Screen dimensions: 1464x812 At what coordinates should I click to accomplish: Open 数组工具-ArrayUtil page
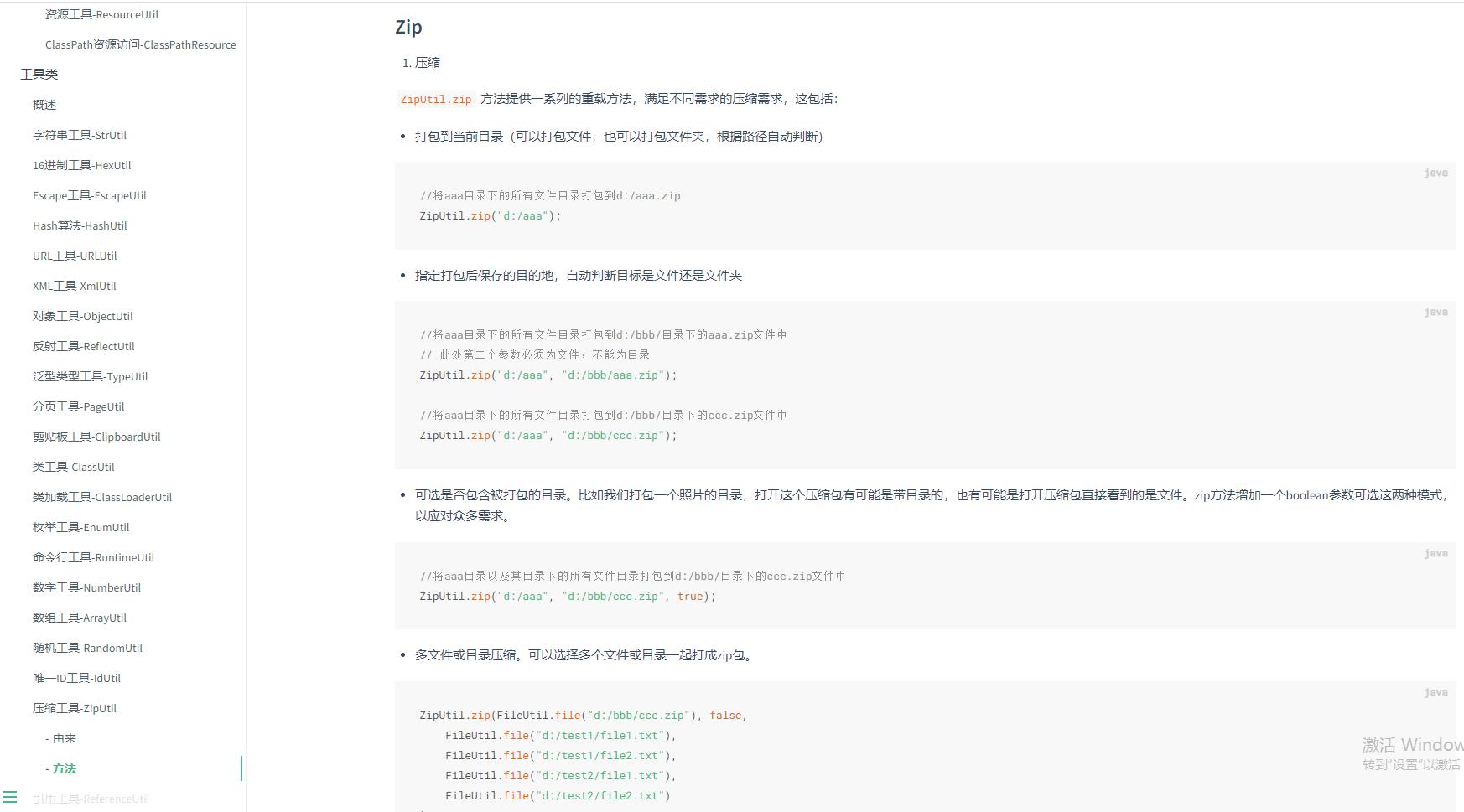coord(80,618)
